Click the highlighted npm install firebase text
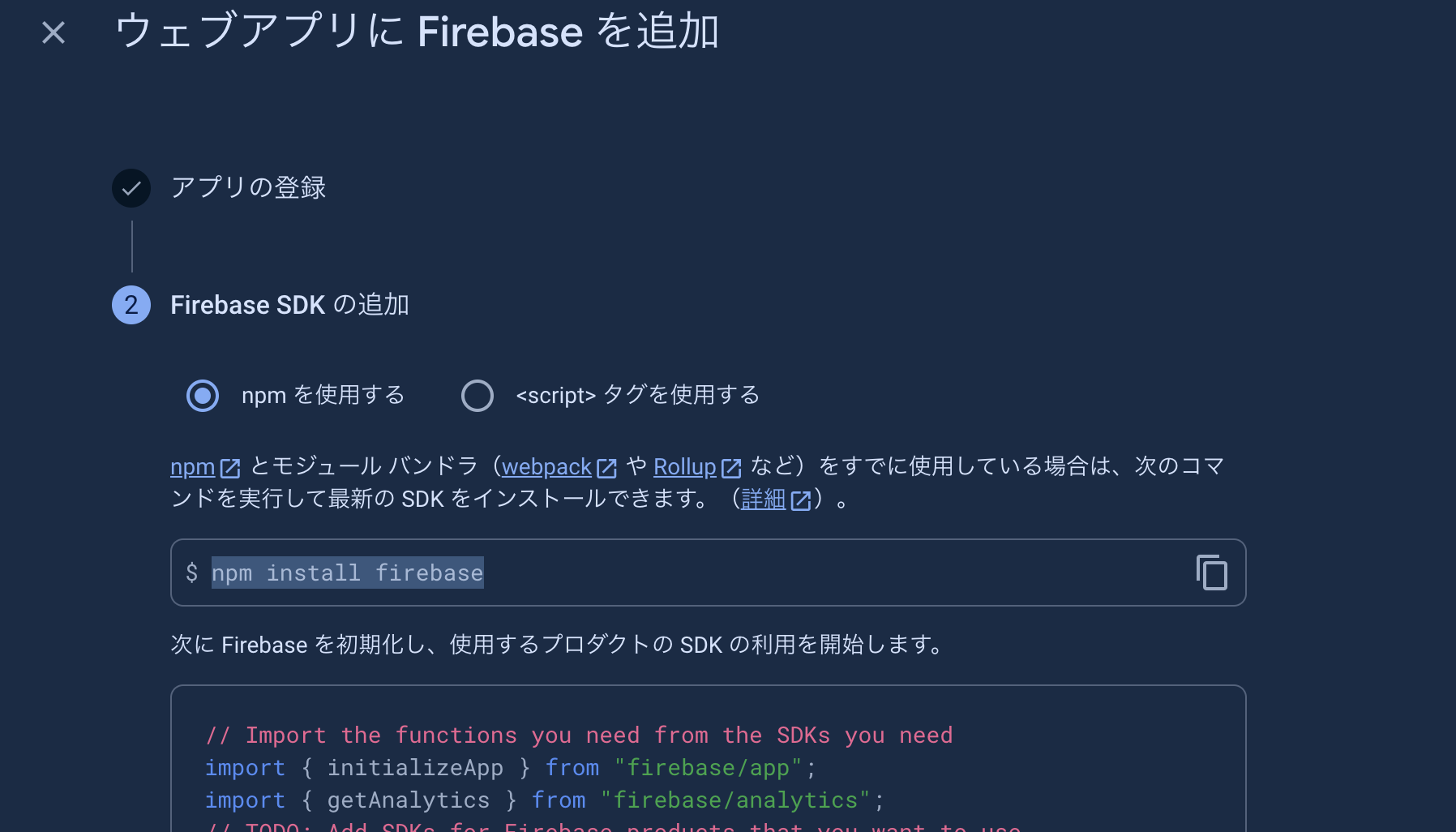This screenshot has width=1456, height=832. coord(347,573)
